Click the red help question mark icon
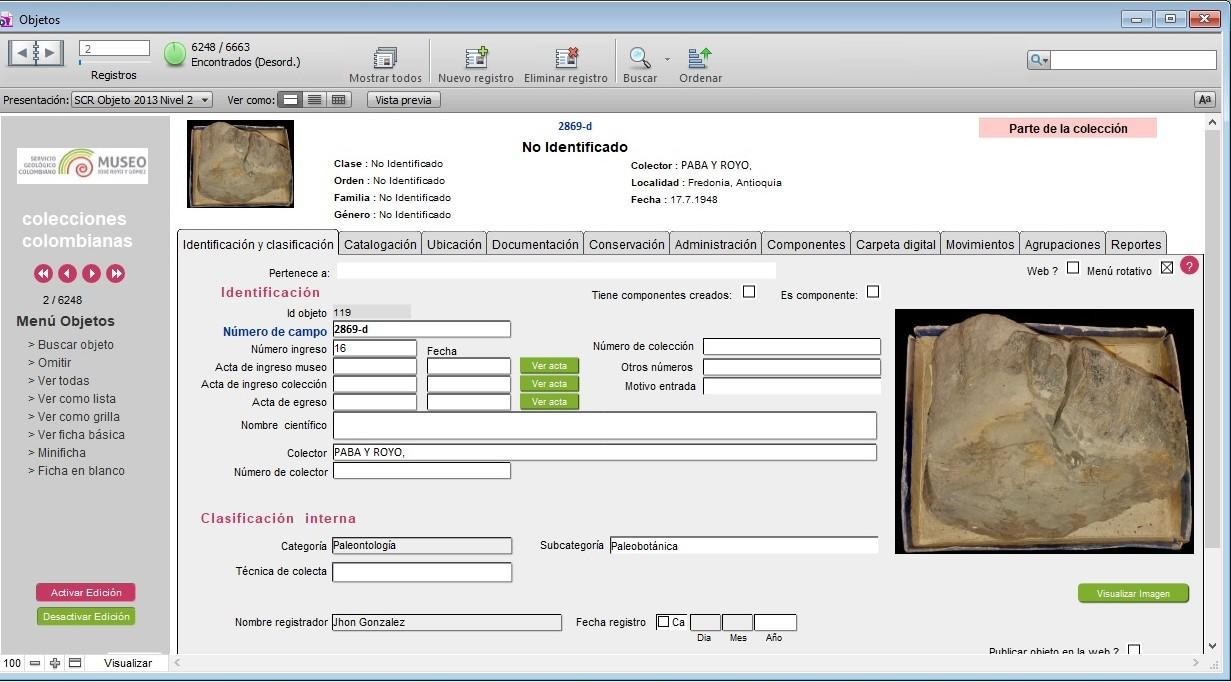This screenshot has width=1231, height=682. 1189,265
